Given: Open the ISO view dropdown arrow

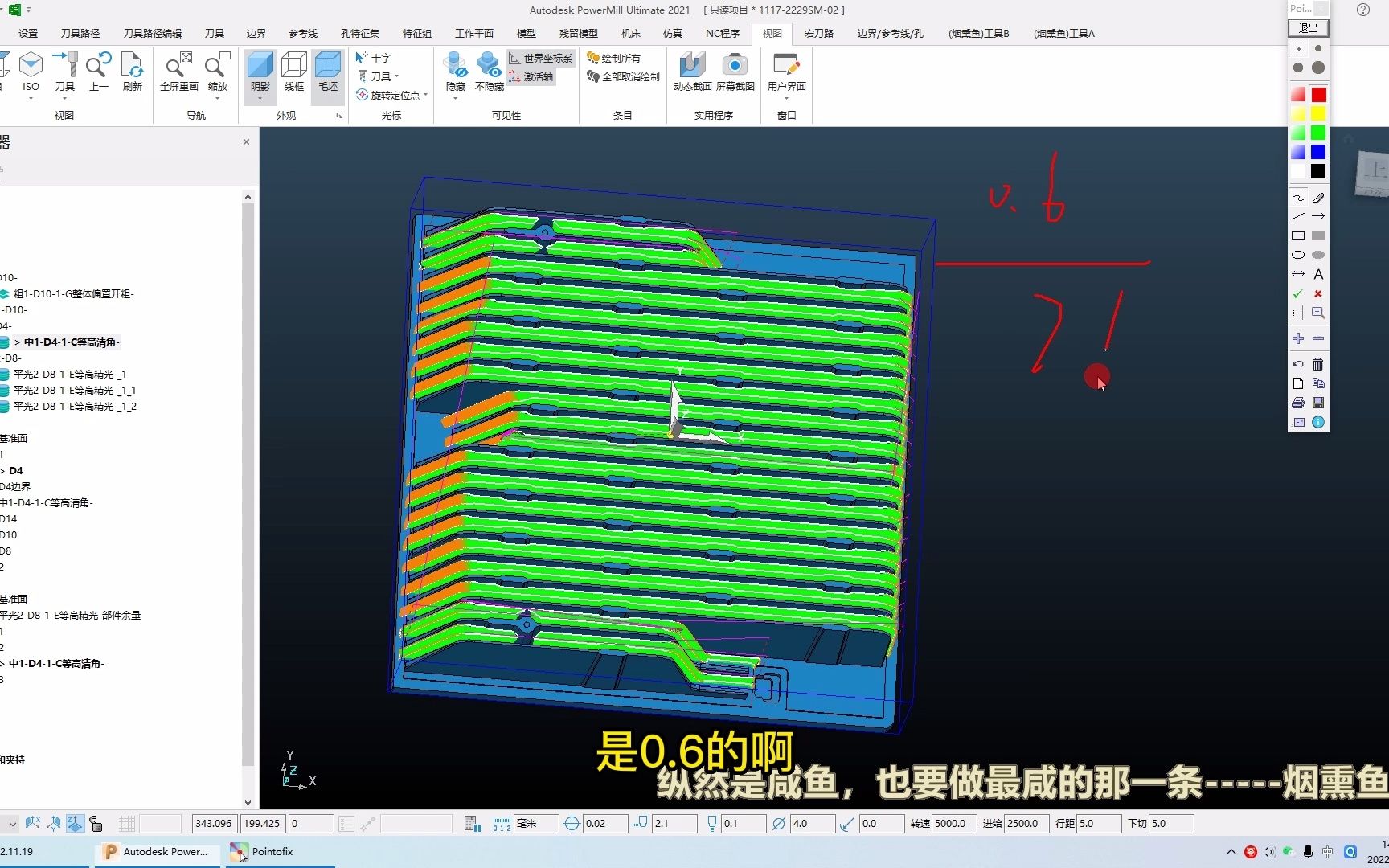Looking at the screenshot, I should (x=31, y=99).
